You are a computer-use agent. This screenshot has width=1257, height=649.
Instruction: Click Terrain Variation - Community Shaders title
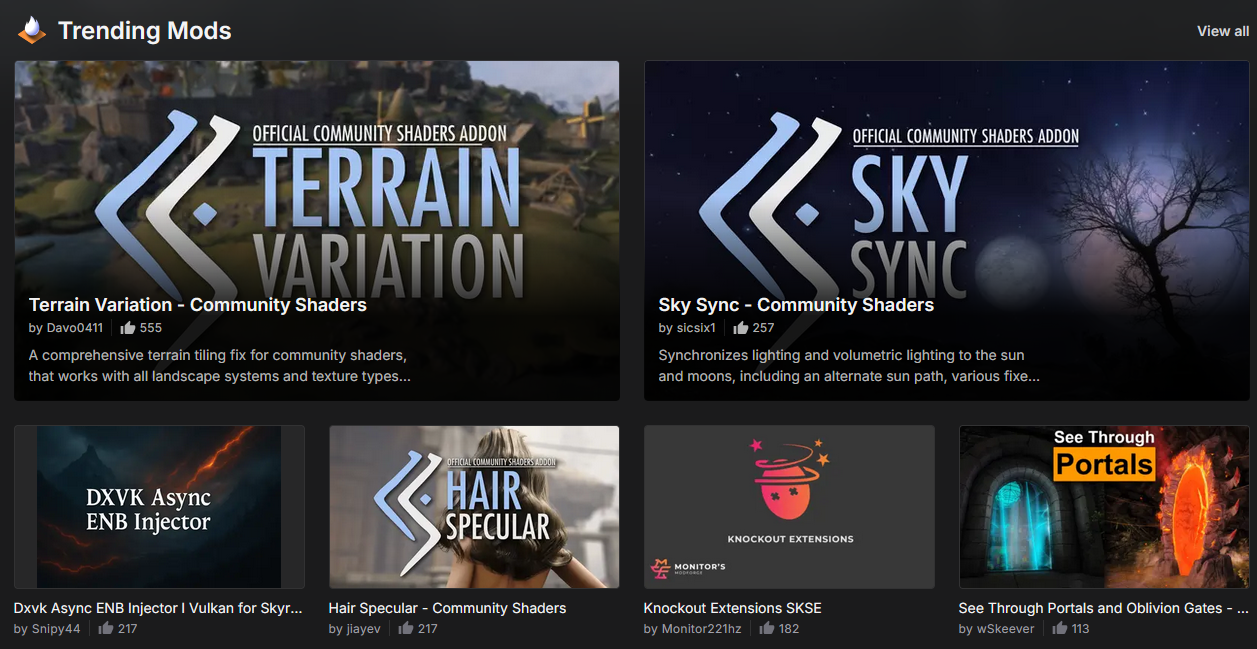198,305
